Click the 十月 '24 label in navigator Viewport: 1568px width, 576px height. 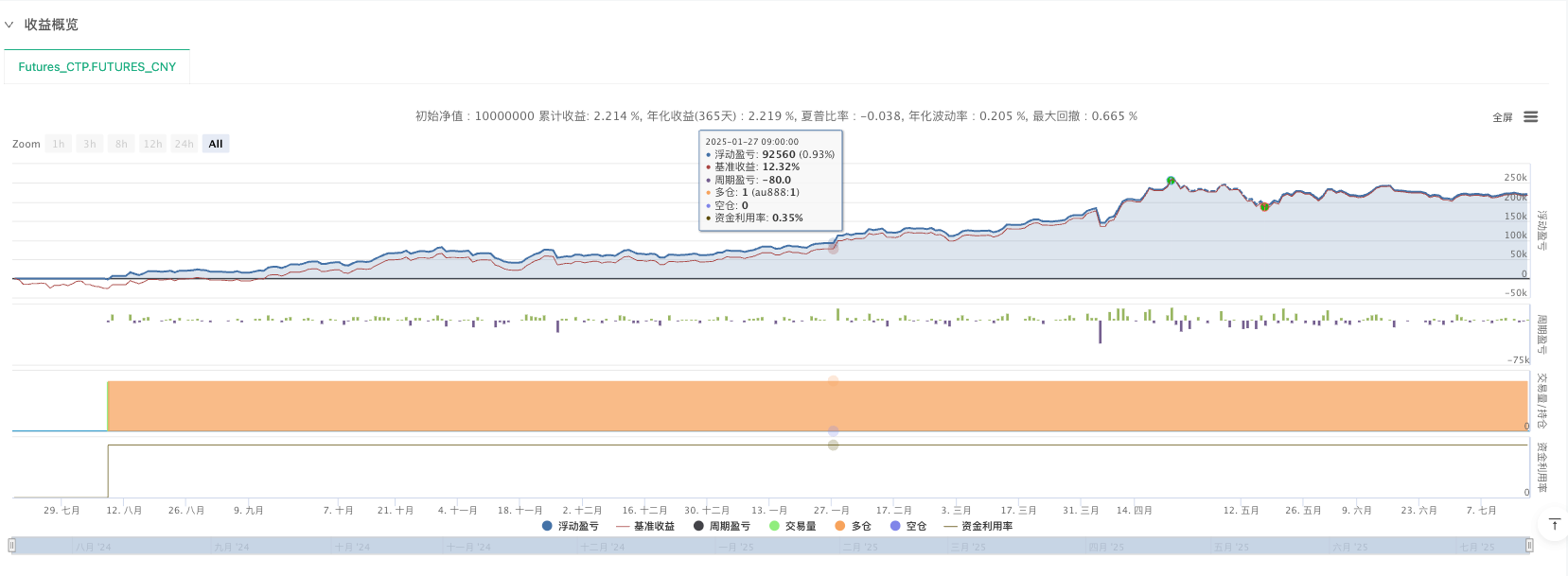(x=352, y=548)
